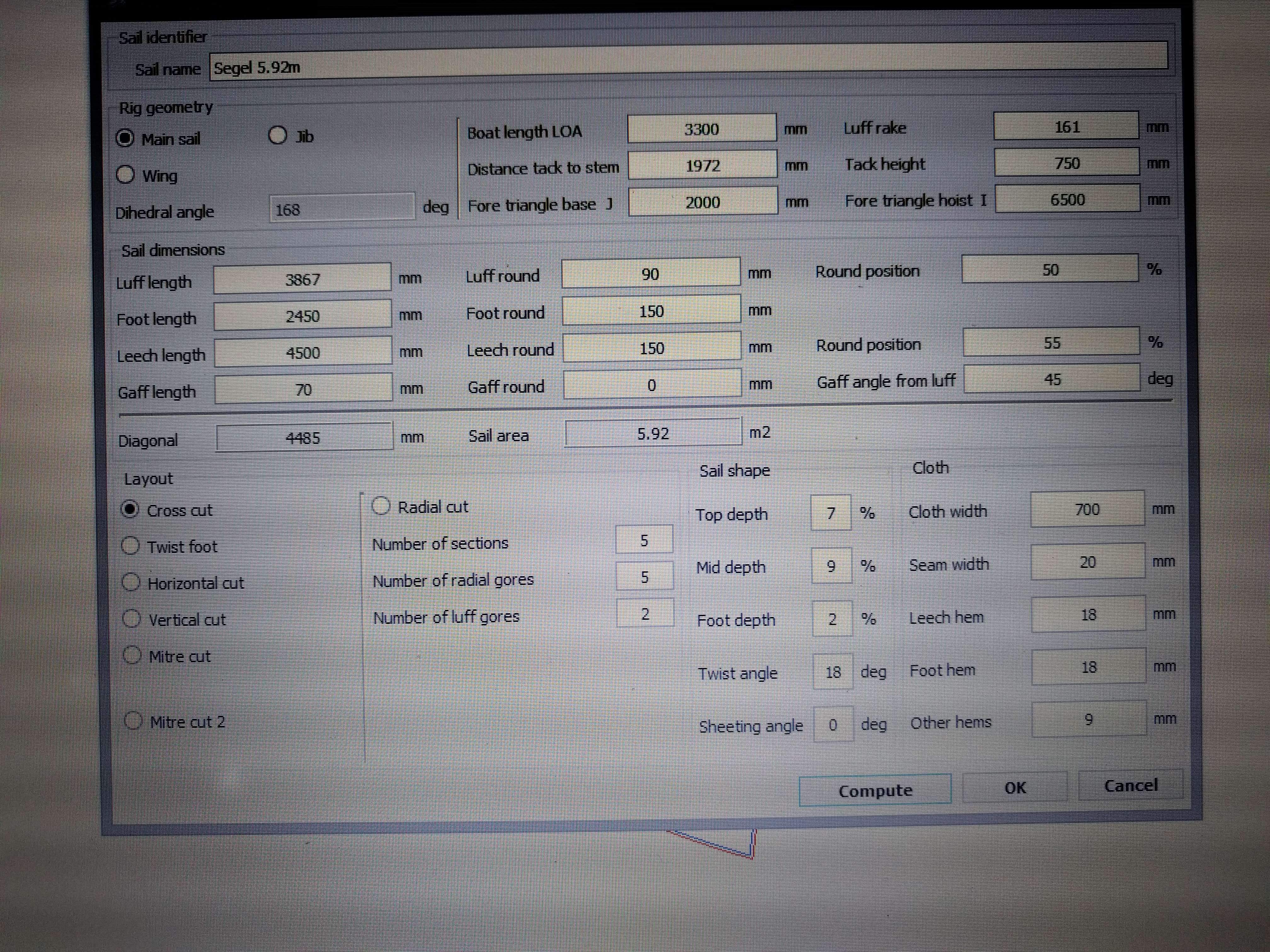Cancel the sail dialog
The image size is (1270, 952).
pyautogui.click(x=1130, y=785)
